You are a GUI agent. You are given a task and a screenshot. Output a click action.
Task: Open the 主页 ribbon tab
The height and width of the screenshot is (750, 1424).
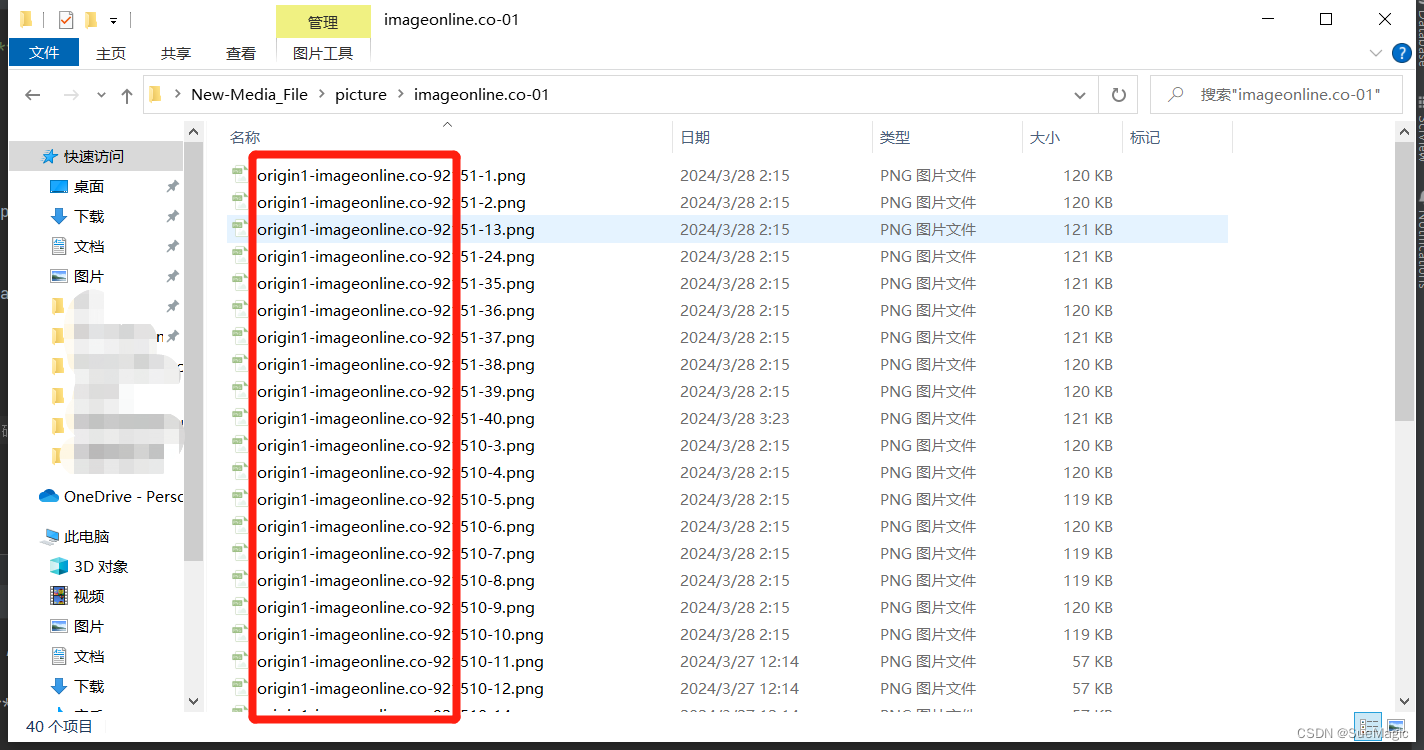(111, 53)
